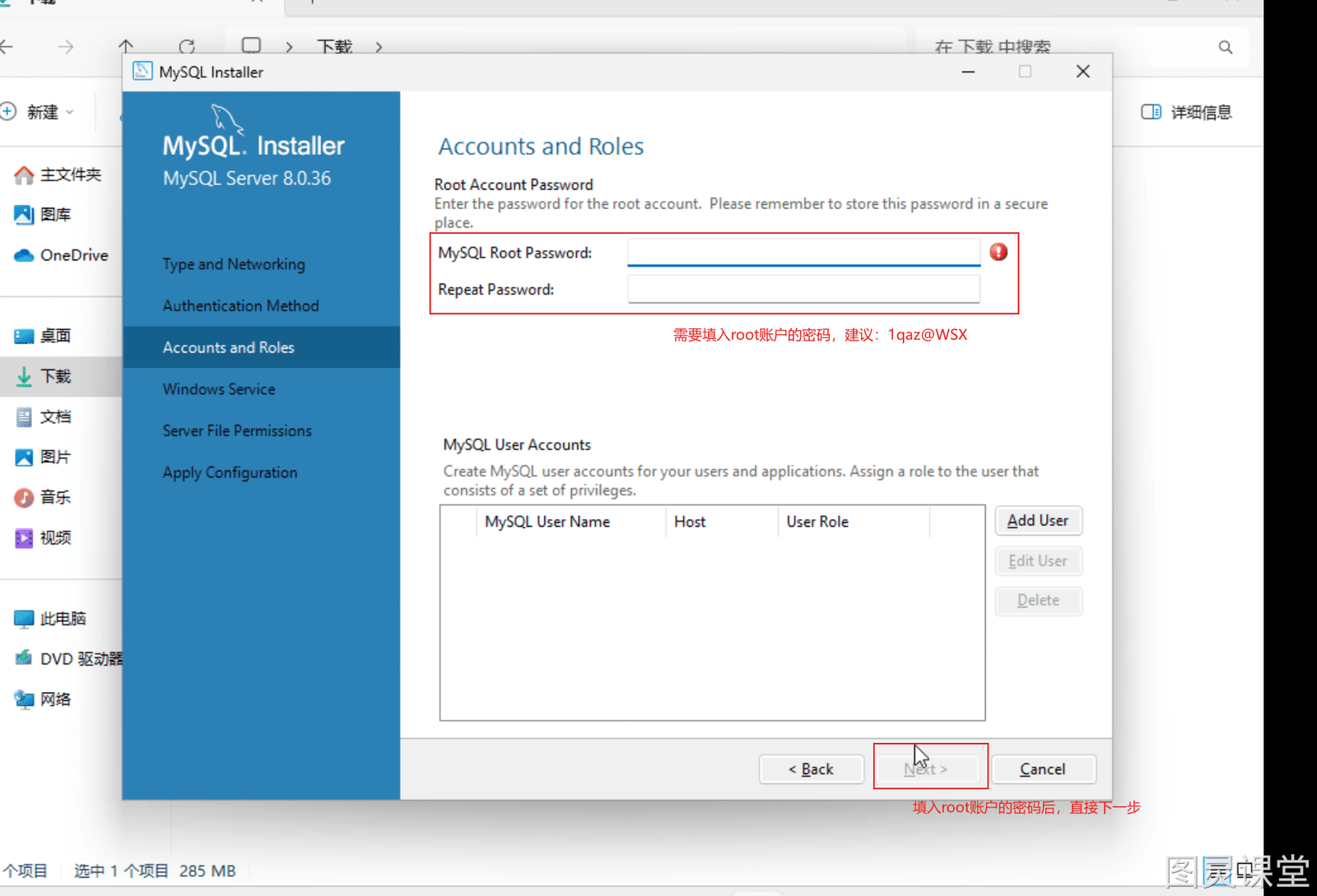Close the MySQL Installer window
Image resolution: width=1317 pixels, height=896 pixels.
[1083, 72]
